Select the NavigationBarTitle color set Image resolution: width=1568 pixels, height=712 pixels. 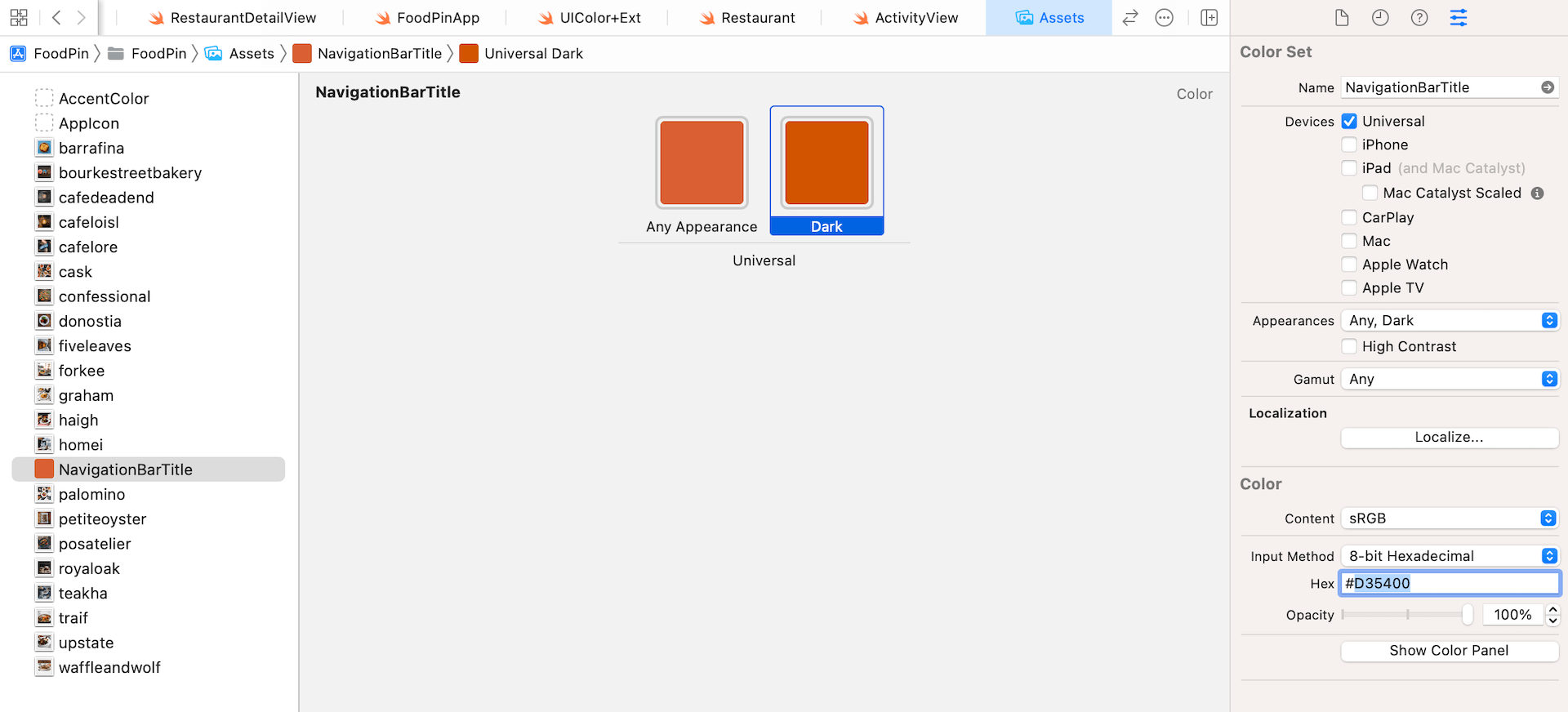148,469
